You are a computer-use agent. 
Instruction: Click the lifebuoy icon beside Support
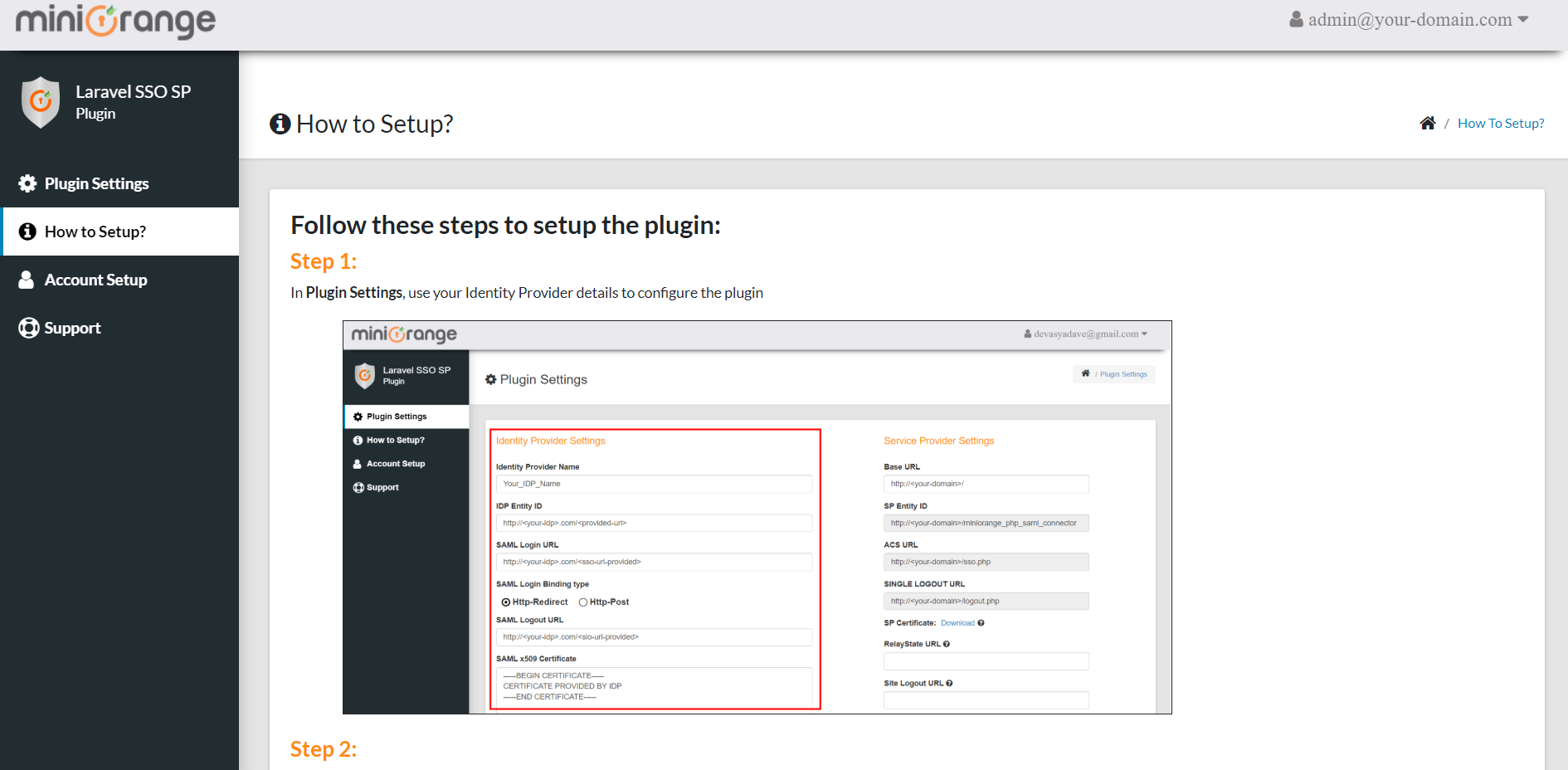click(28, 328)
